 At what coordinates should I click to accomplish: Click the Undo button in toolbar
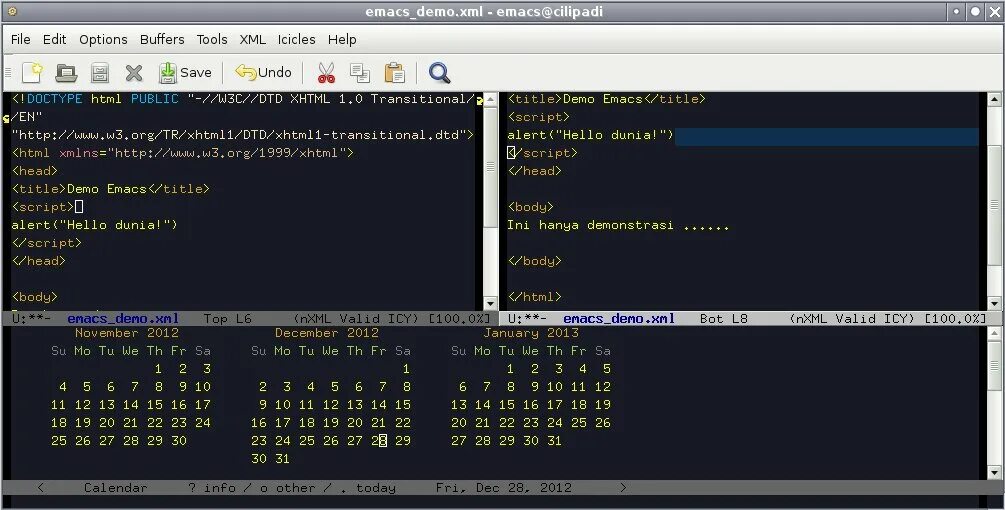pyautogui.click(x=263, y=72)
